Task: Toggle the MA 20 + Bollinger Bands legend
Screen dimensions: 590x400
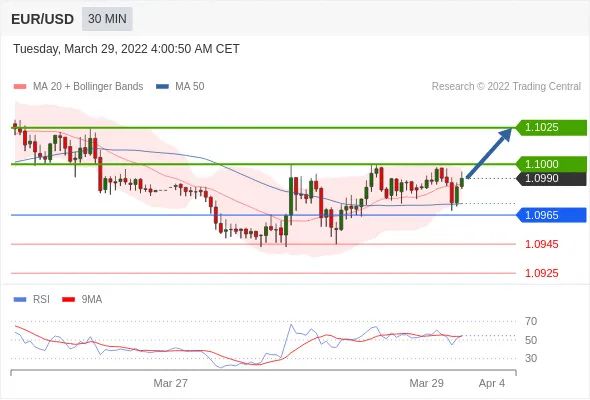Action: [x=78, y=87]
